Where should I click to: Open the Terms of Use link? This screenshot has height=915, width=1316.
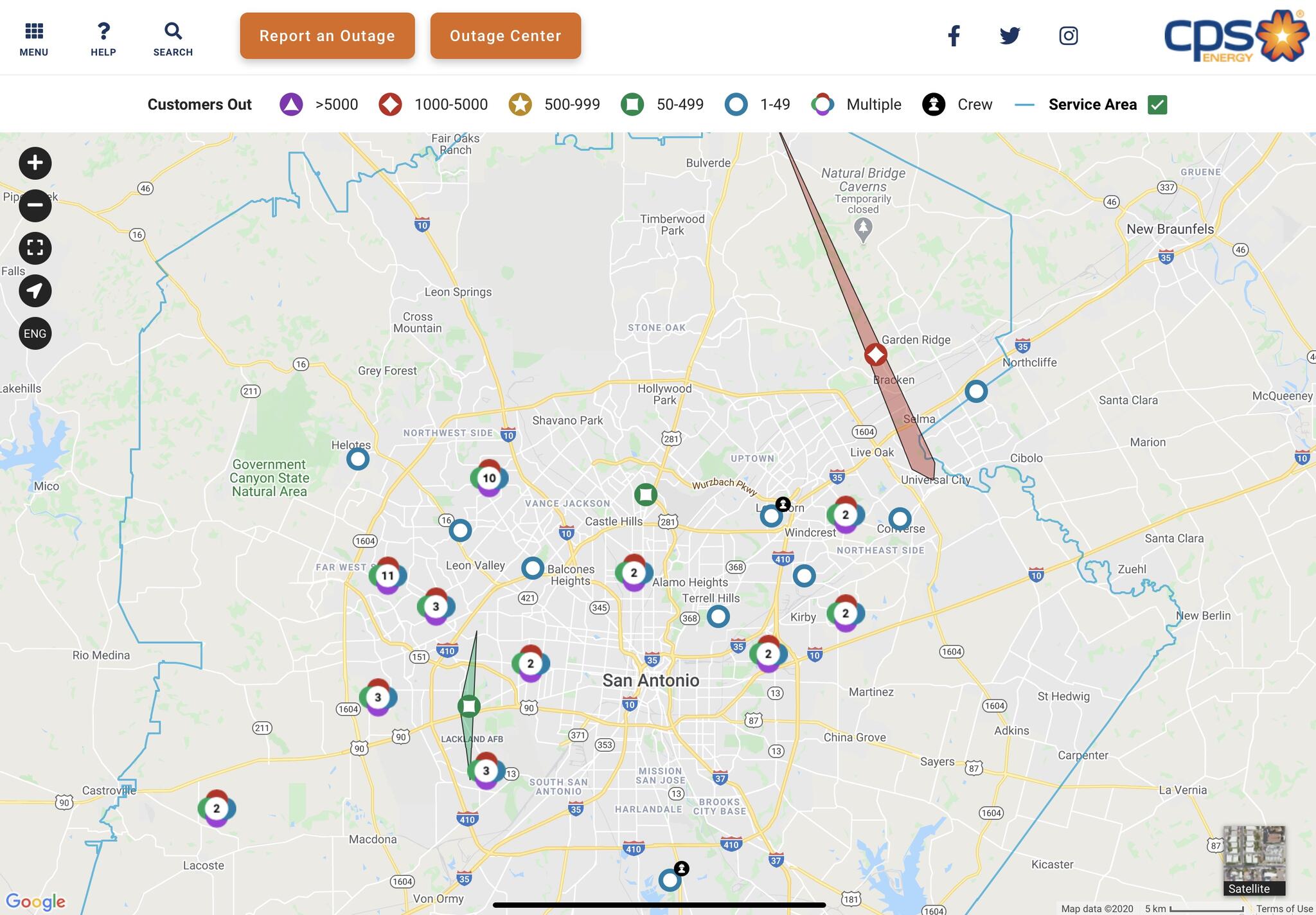click(x=1285, y=909)
